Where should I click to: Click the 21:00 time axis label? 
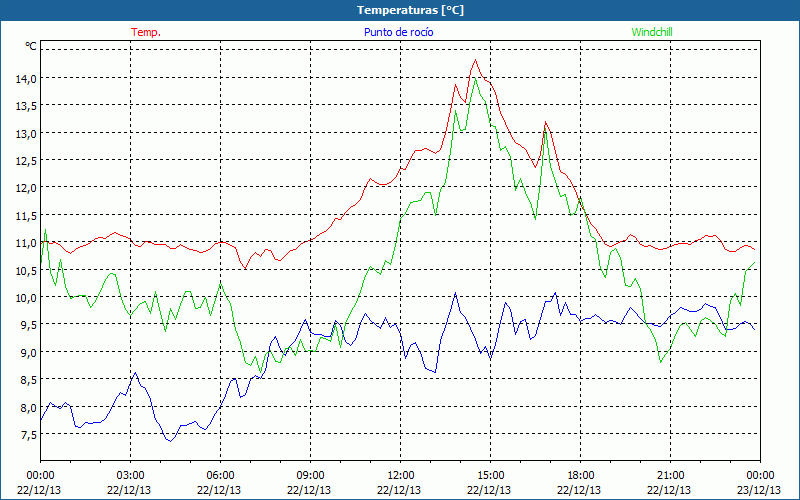click(670, 476)
